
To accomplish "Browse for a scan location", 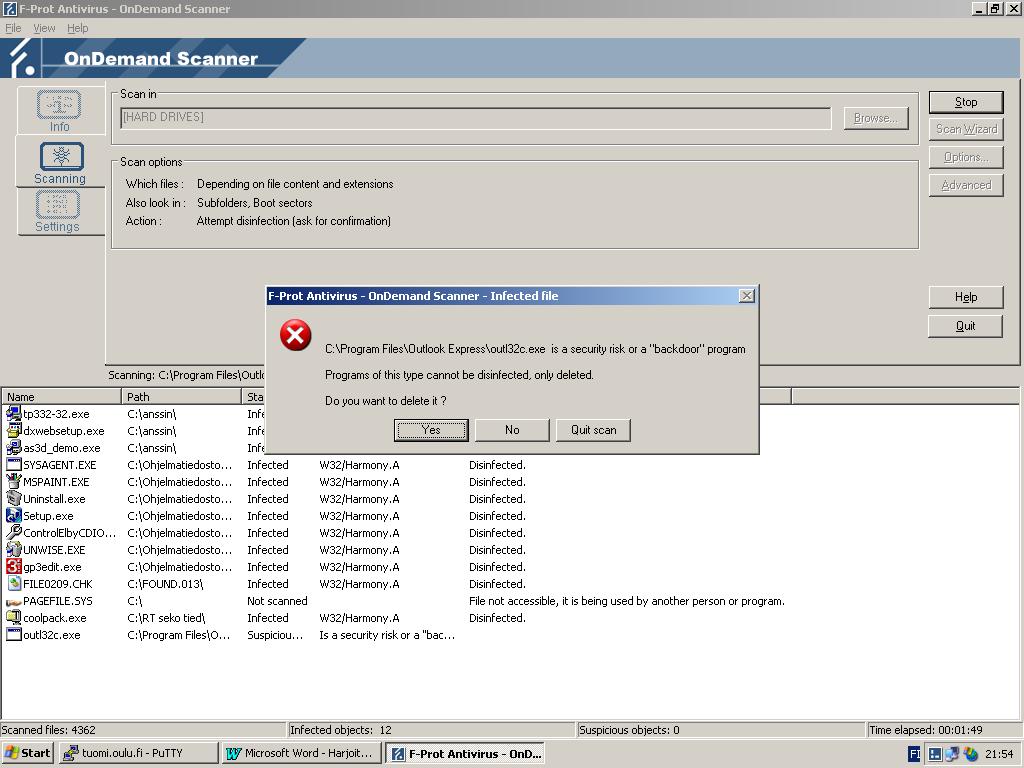I will pos(876,118).
